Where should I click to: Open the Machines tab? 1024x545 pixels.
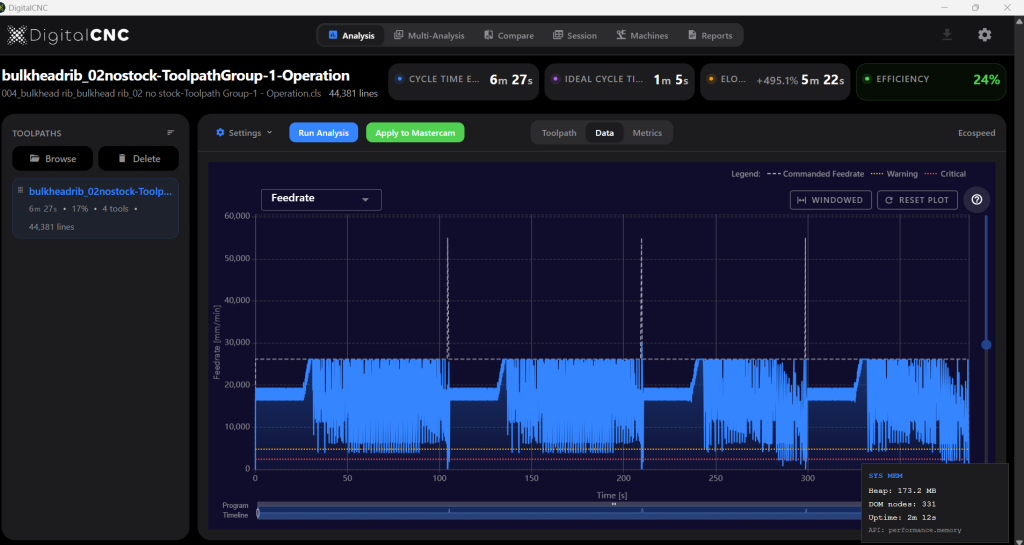tap(642, 35)
